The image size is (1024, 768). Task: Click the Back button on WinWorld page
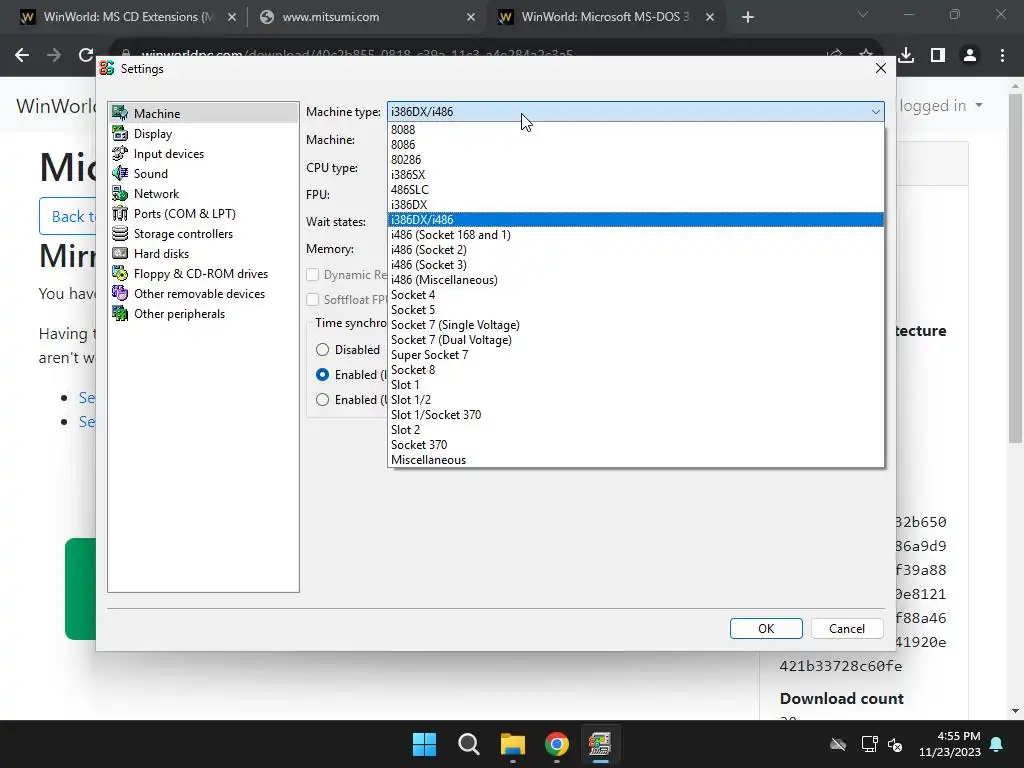point(68,216)
